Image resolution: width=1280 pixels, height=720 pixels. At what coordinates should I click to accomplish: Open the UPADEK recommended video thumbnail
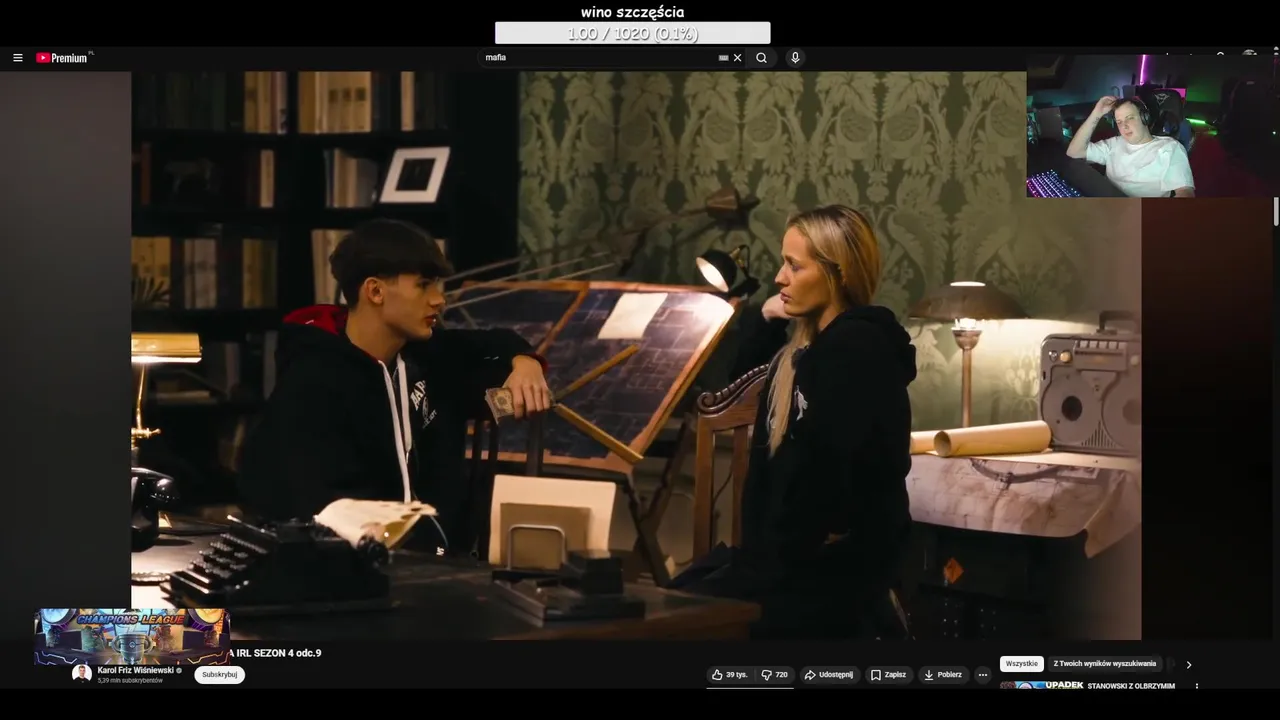coord(1041,686)
